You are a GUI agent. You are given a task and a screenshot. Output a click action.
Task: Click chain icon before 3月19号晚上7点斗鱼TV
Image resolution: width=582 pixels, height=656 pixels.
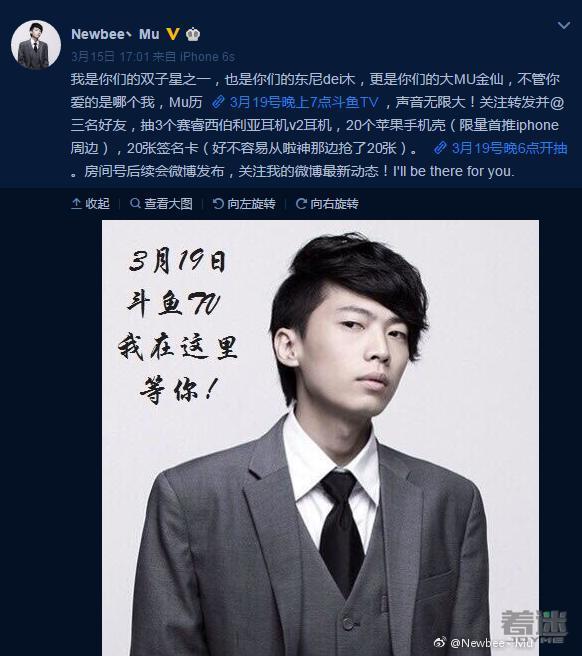coord(218,102)
